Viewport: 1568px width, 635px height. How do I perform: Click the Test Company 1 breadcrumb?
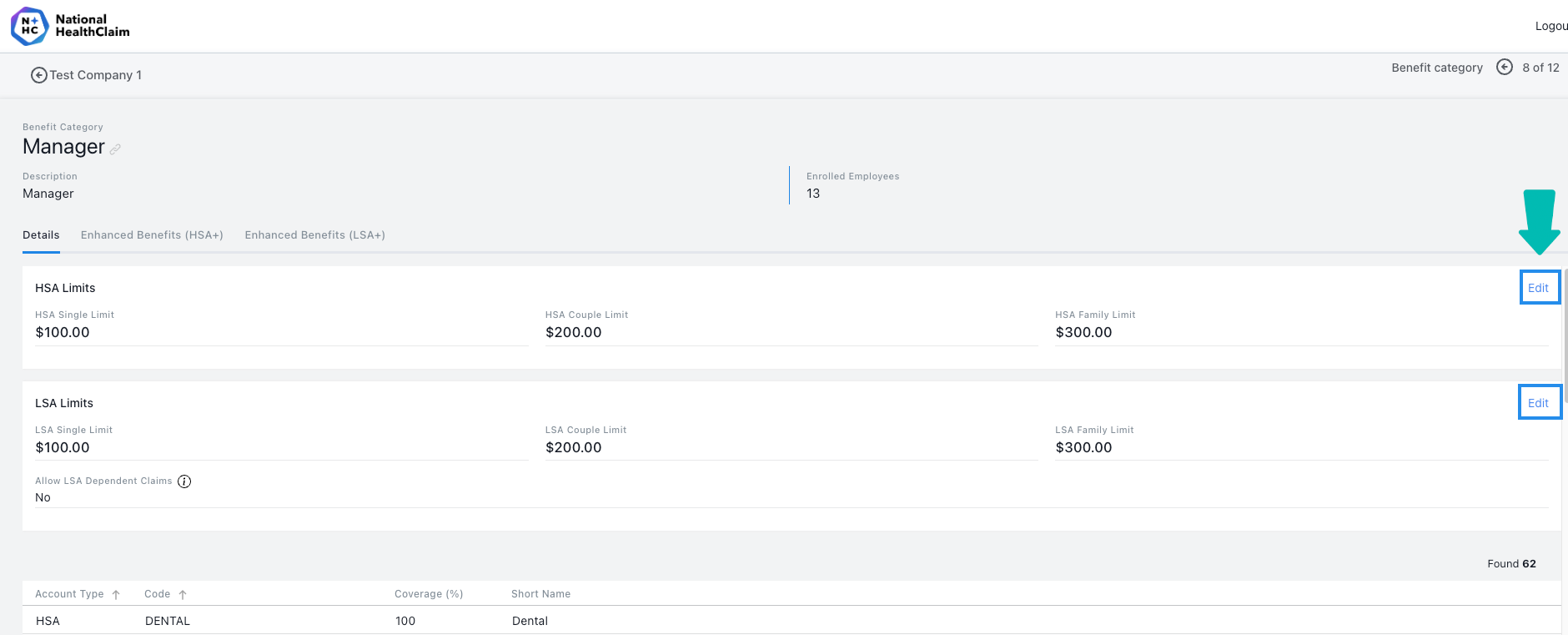[95, 75]
